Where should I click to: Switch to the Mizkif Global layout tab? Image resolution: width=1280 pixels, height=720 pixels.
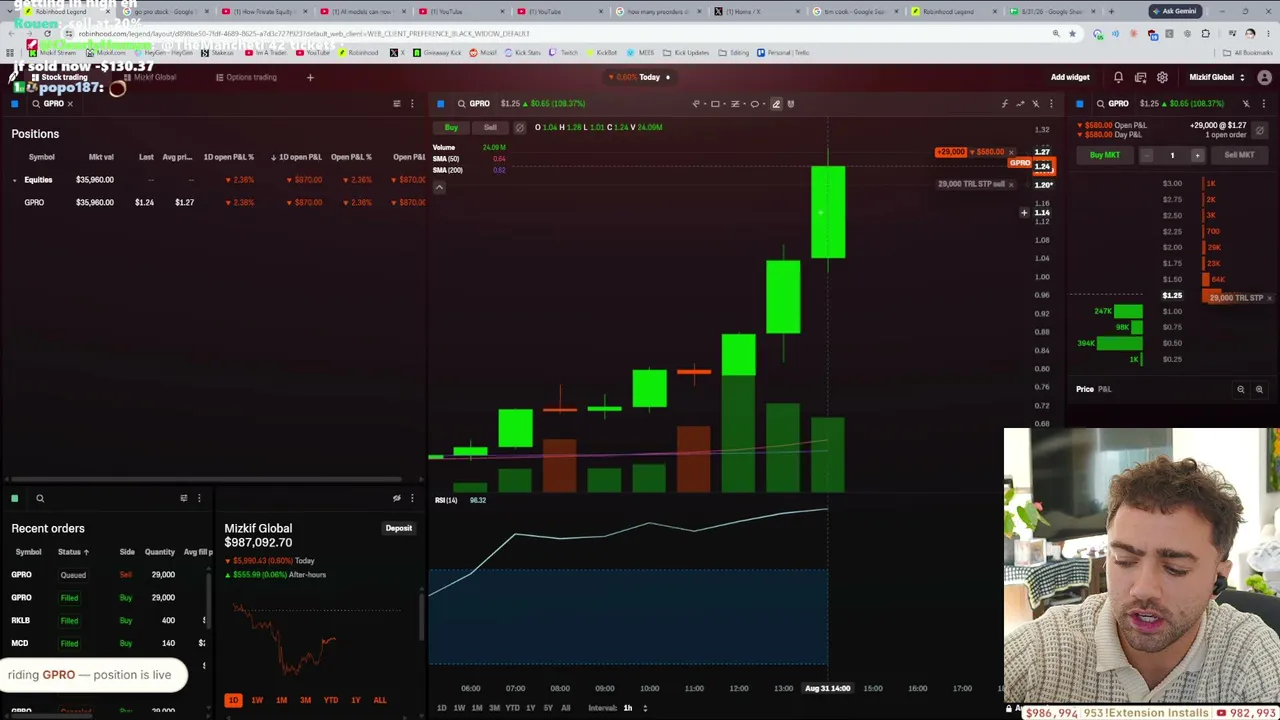click(148, 77)
